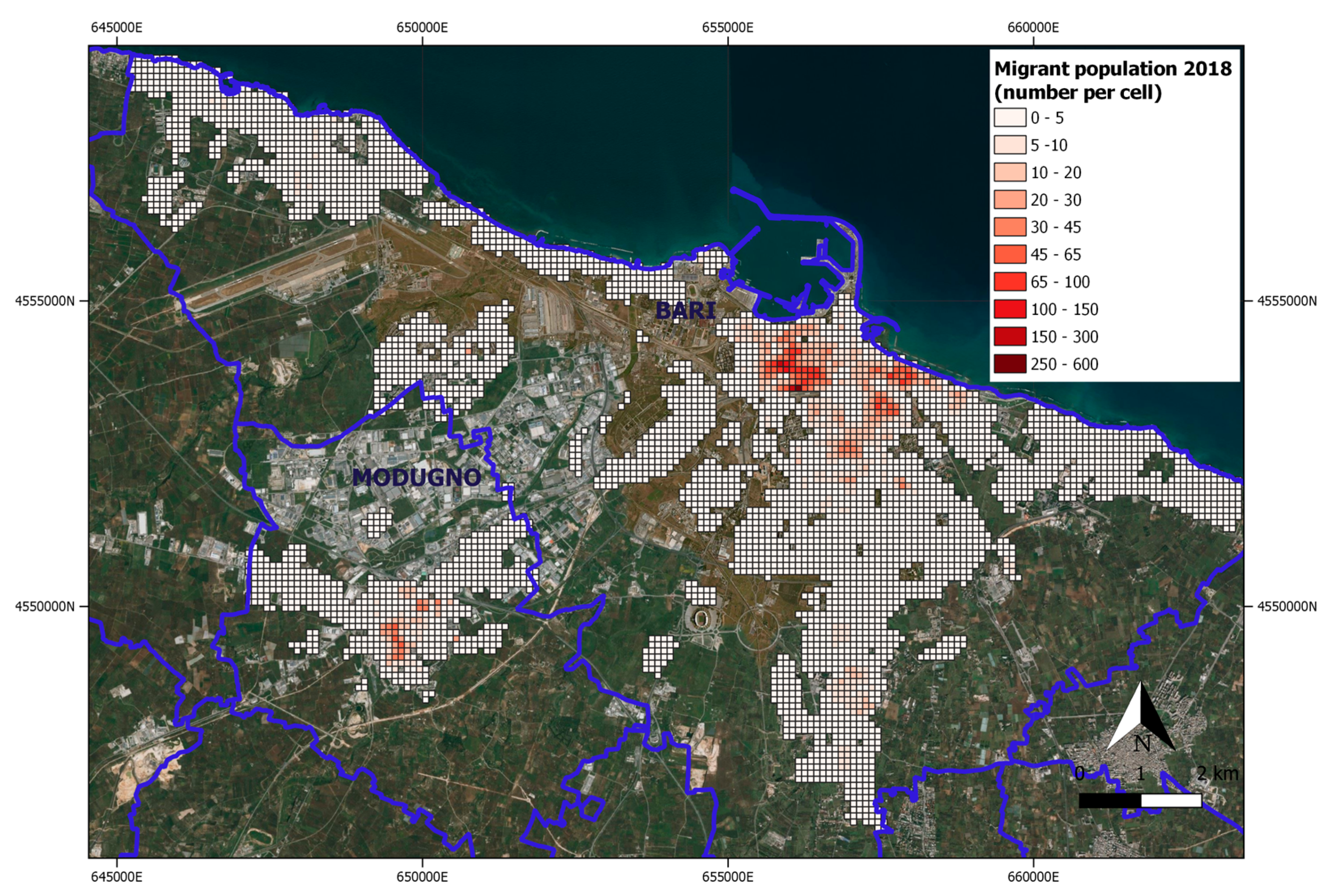Click the white segment of scale bar

pos(1171,801)
